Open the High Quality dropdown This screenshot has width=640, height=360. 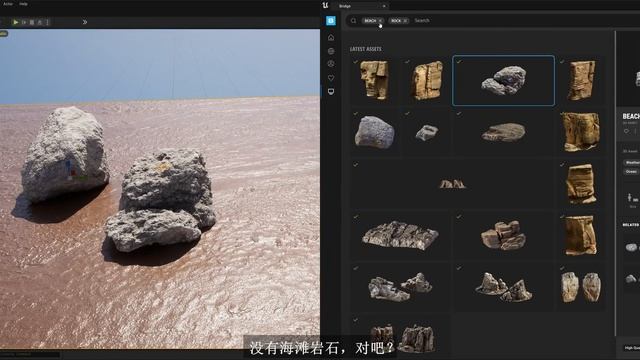[x=632, y=348]
